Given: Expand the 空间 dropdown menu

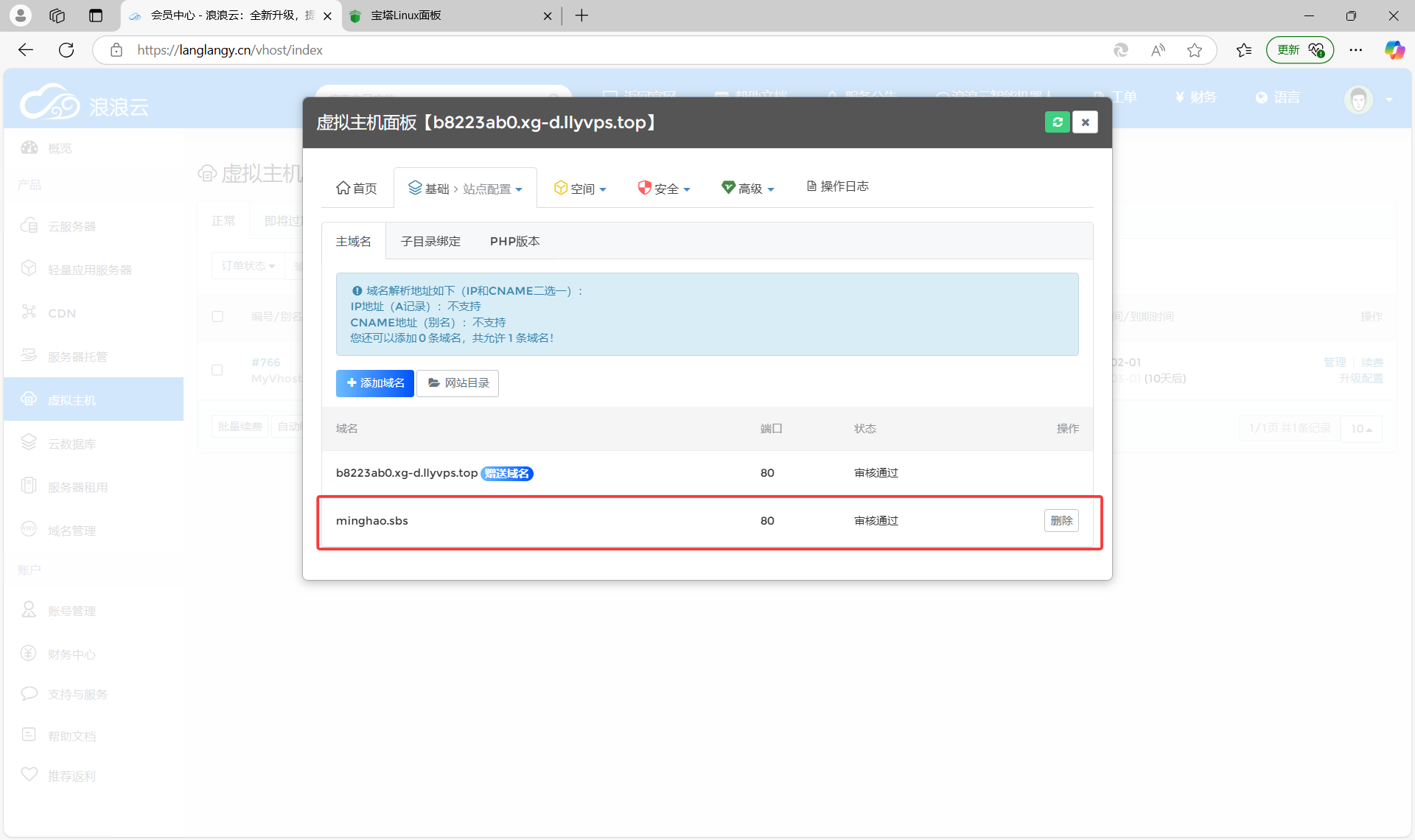Looking at the screenshot, I should (581, 189).
